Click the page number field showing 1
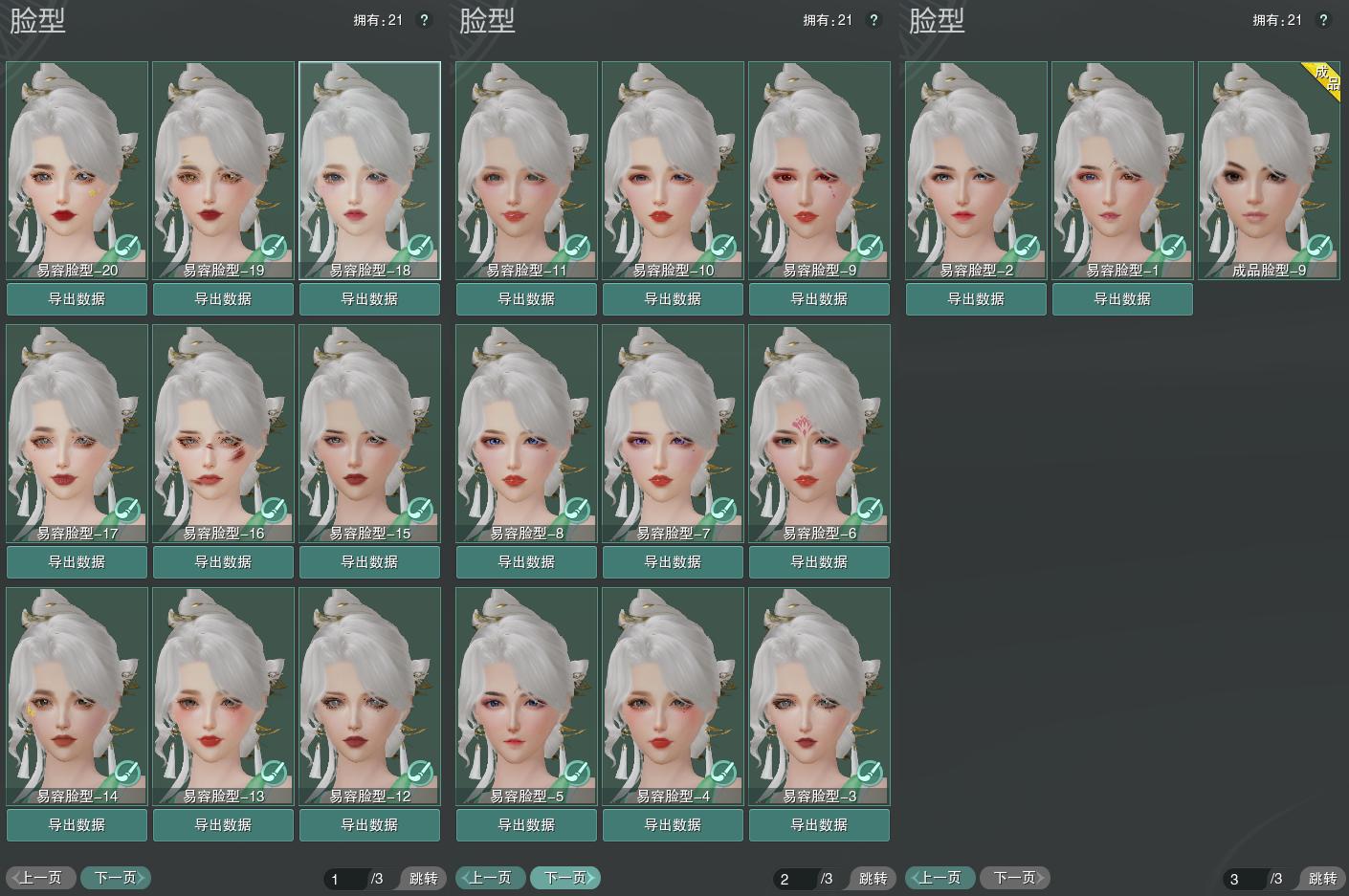This screenshot has width=1349, height=896. tap(345, 879)
